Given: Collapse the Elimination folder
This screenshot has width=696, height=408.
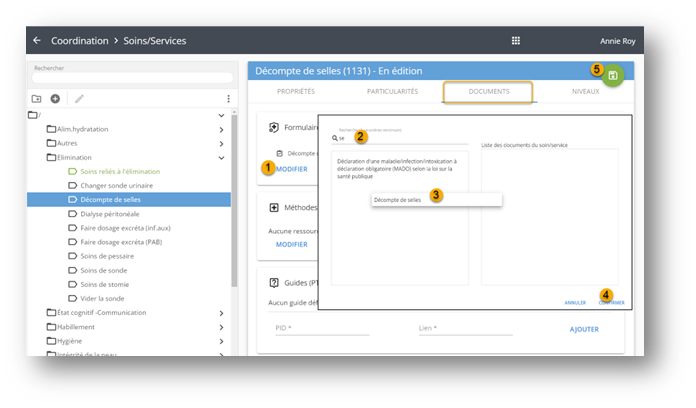Looking at the screenshot, I should click(221, 157).
